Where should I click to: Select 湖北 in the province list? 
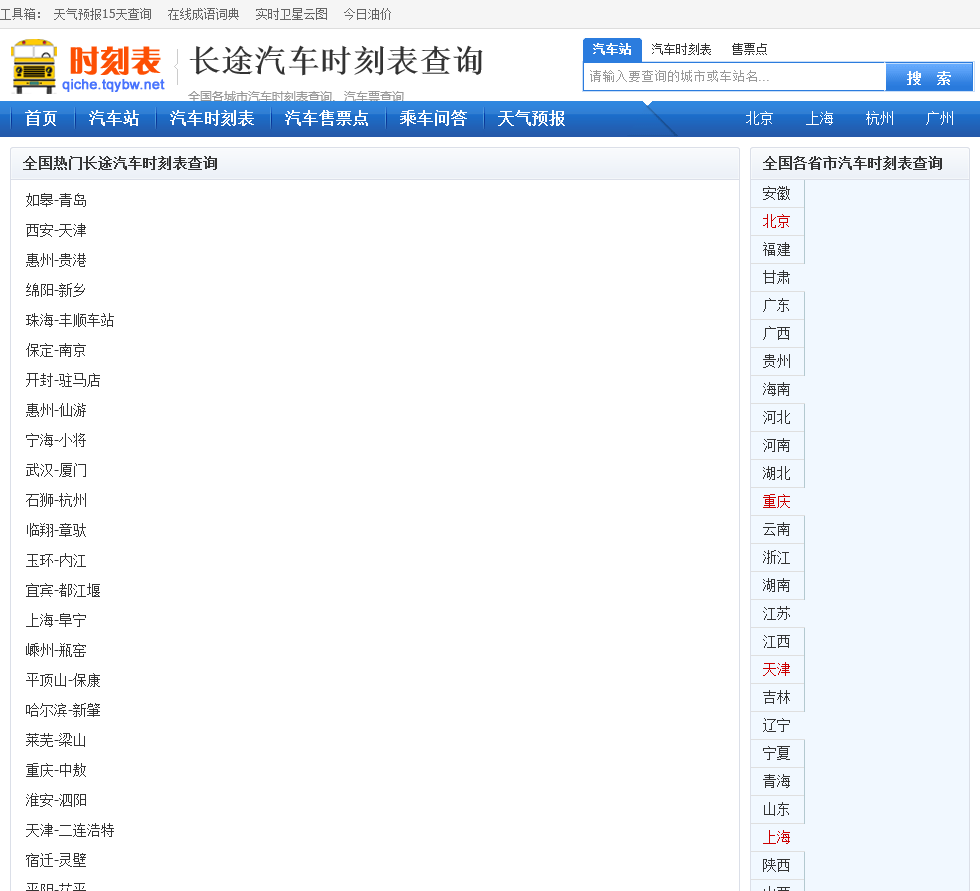pos(776,474)
